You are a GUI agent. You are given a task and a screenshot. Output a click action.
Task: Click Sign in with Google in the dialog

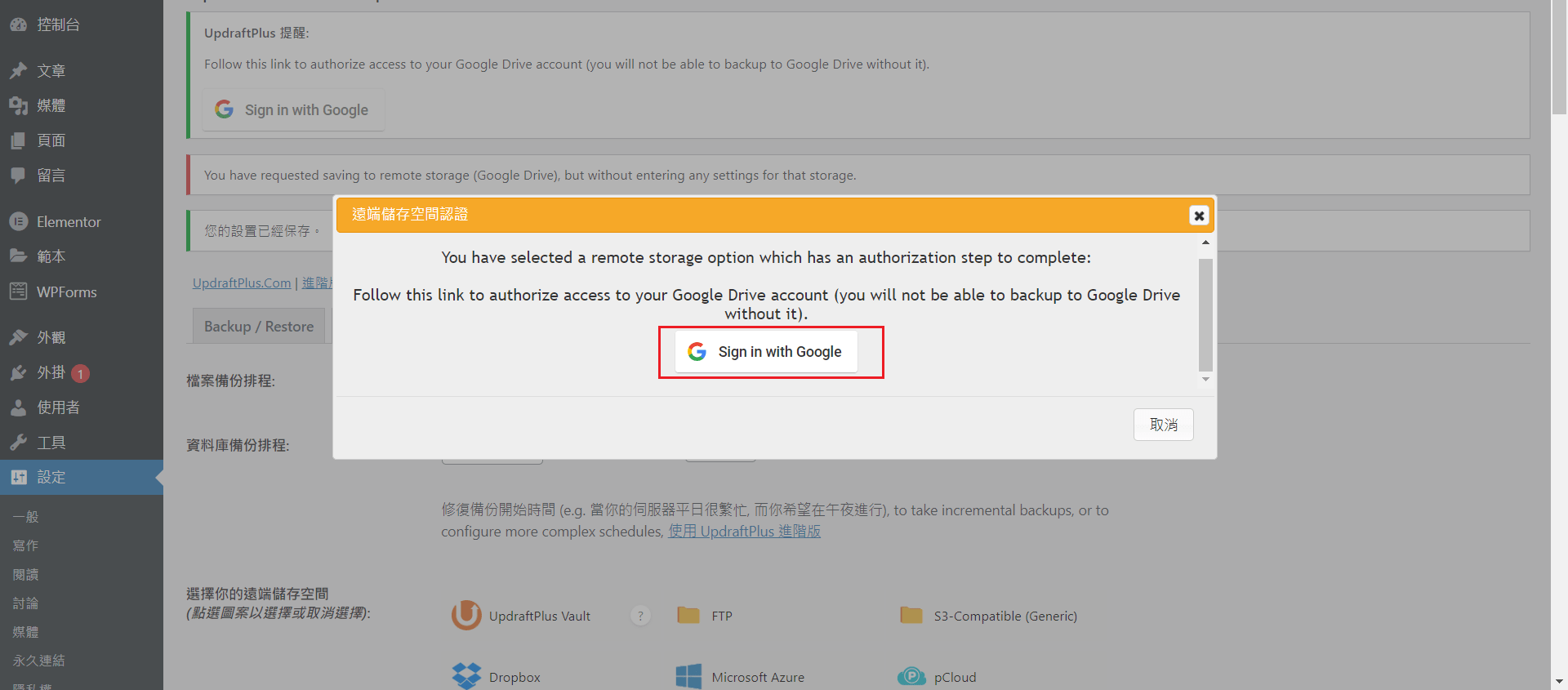(x=766, y=351)
